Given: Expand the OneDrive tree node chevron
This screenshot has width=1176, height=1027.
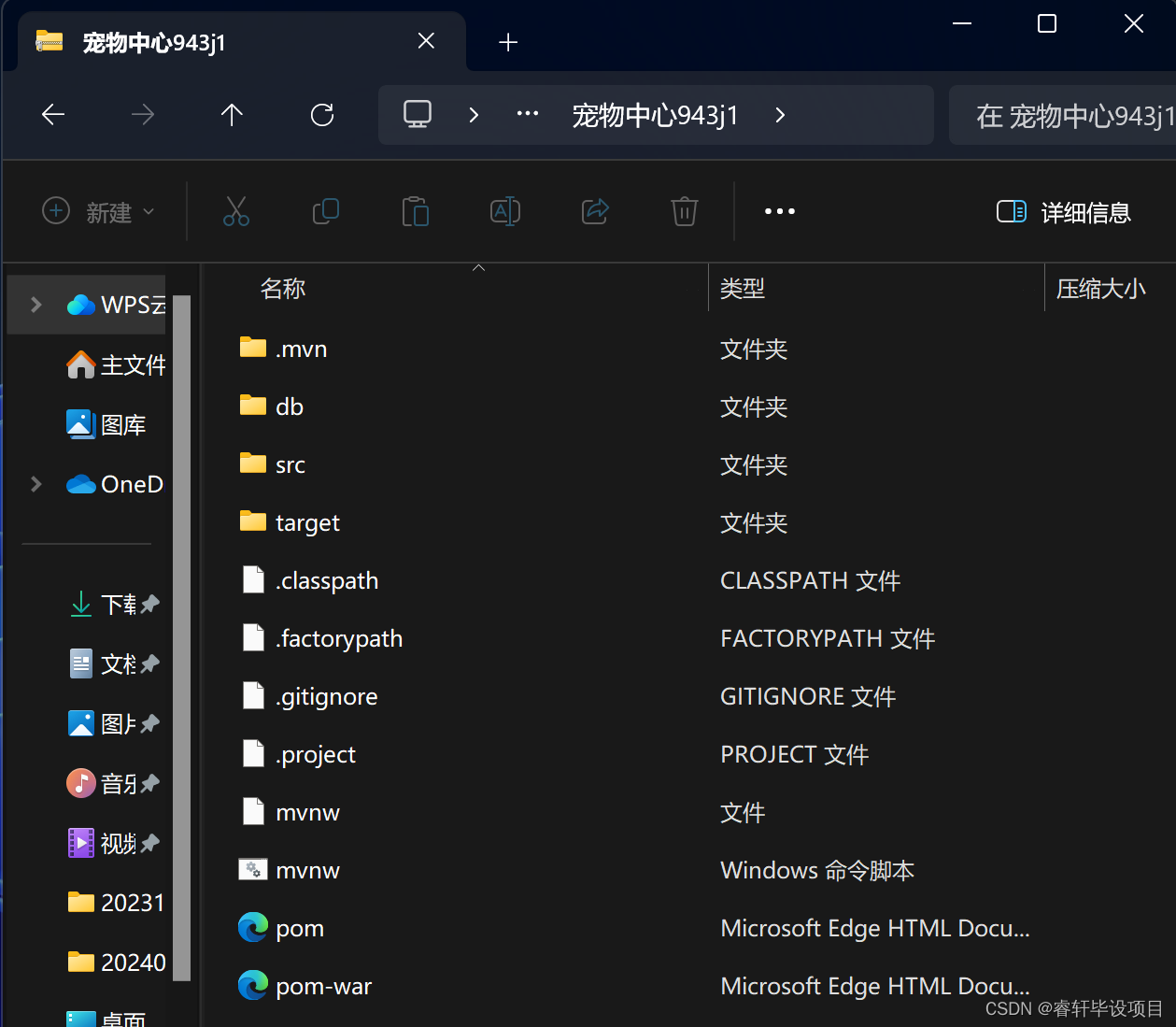Looking at the screenshot, I should [x=36, y=484].
